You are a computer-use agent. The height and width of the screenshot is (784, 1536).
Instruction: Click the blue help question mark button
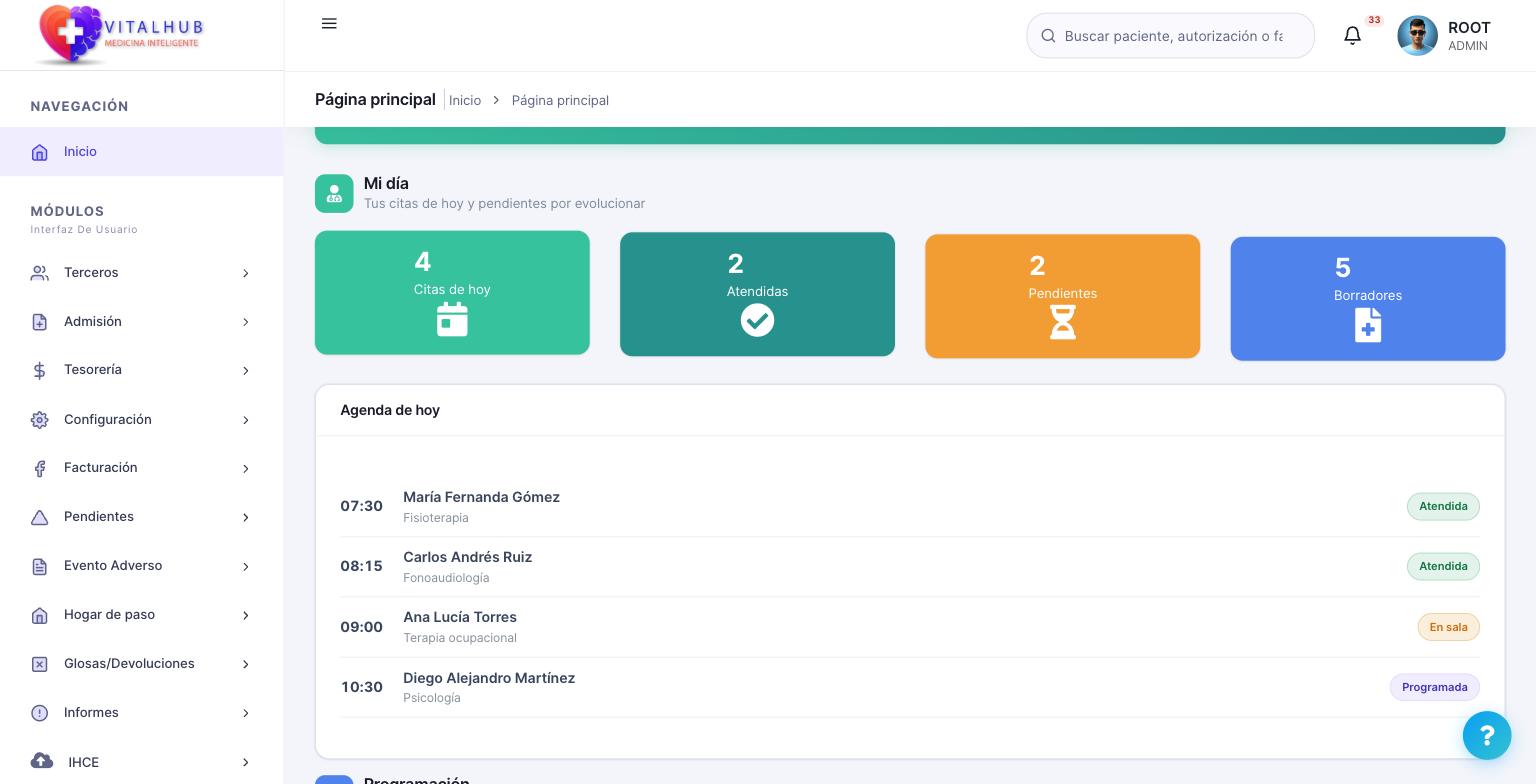[1487, 736]
